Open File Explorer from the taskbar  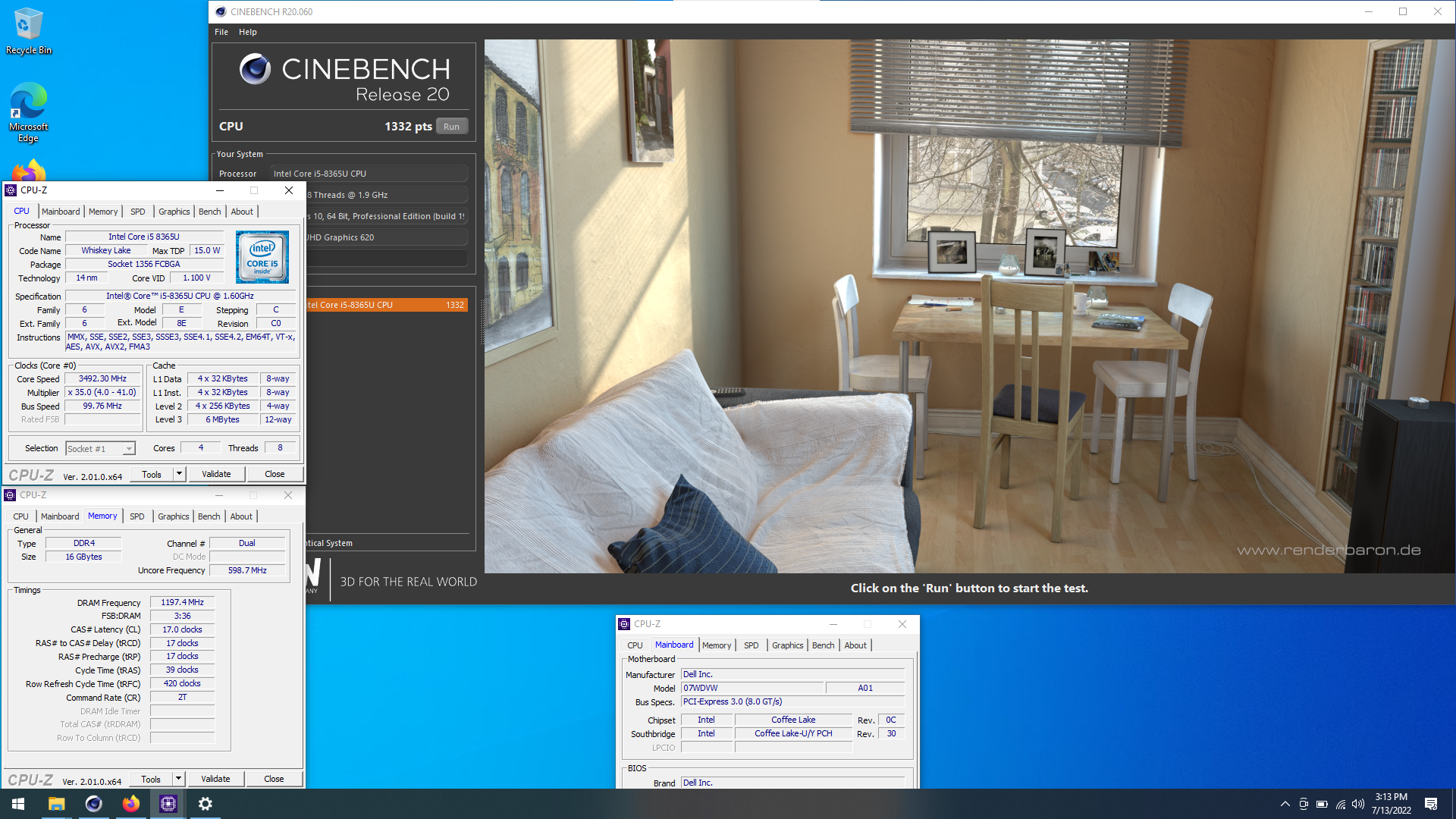click(57, 804)
